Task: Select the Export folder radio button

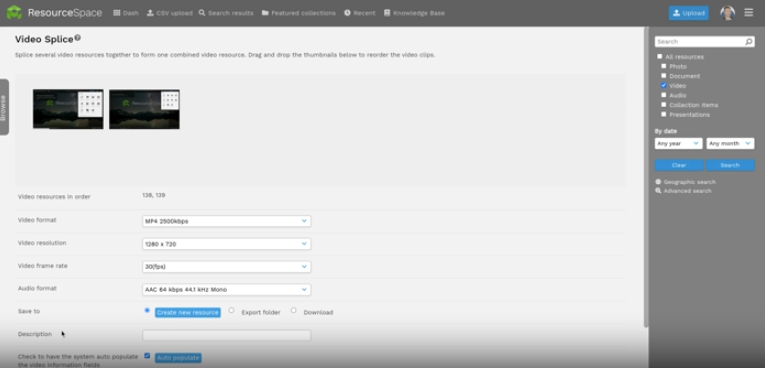Action: click(x=231, y=310)
